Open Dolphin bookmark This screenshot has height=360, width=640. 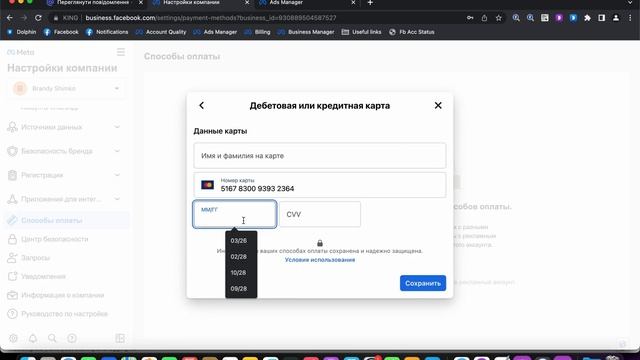coord(22,32)
